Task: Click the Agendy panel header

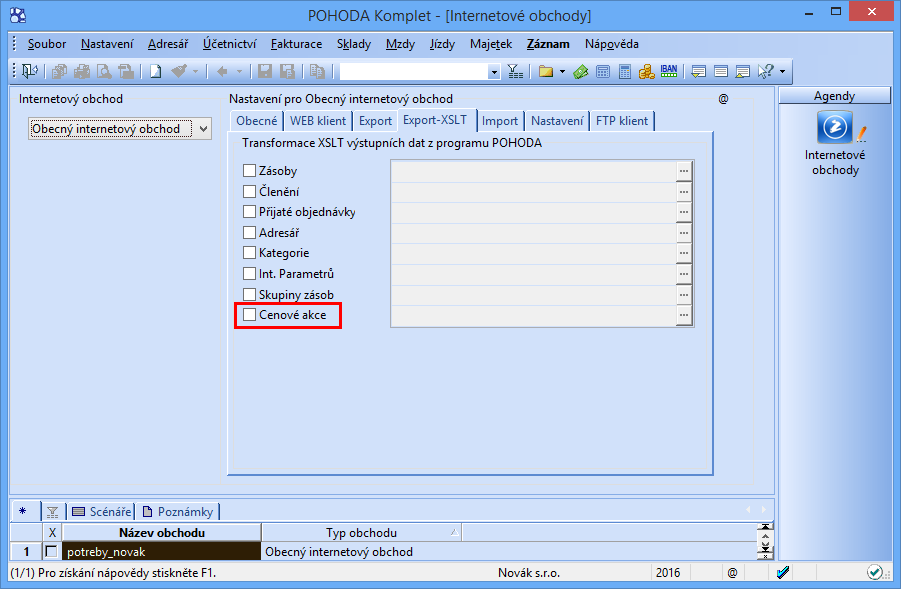Action: click(x=834, y=96)
